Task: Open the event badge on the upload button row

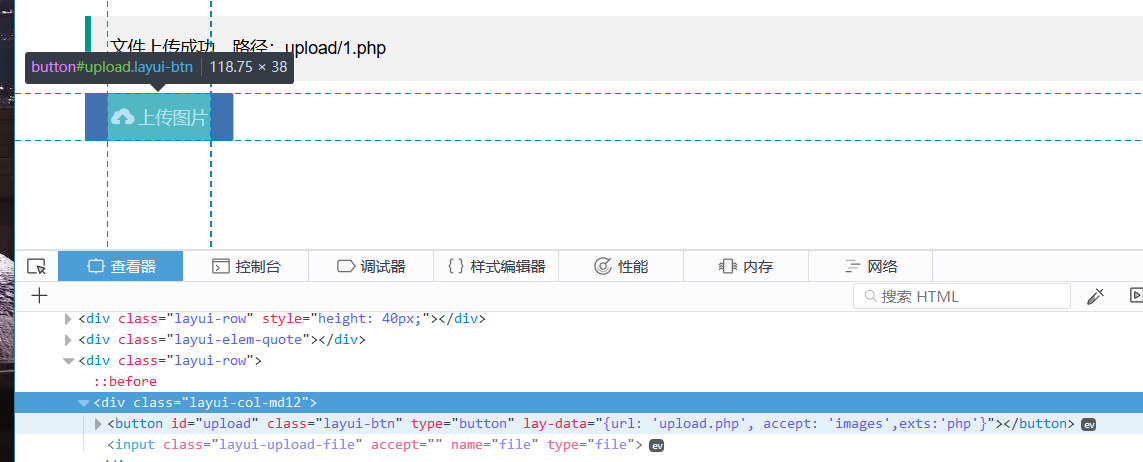Action: point(1088,424)
